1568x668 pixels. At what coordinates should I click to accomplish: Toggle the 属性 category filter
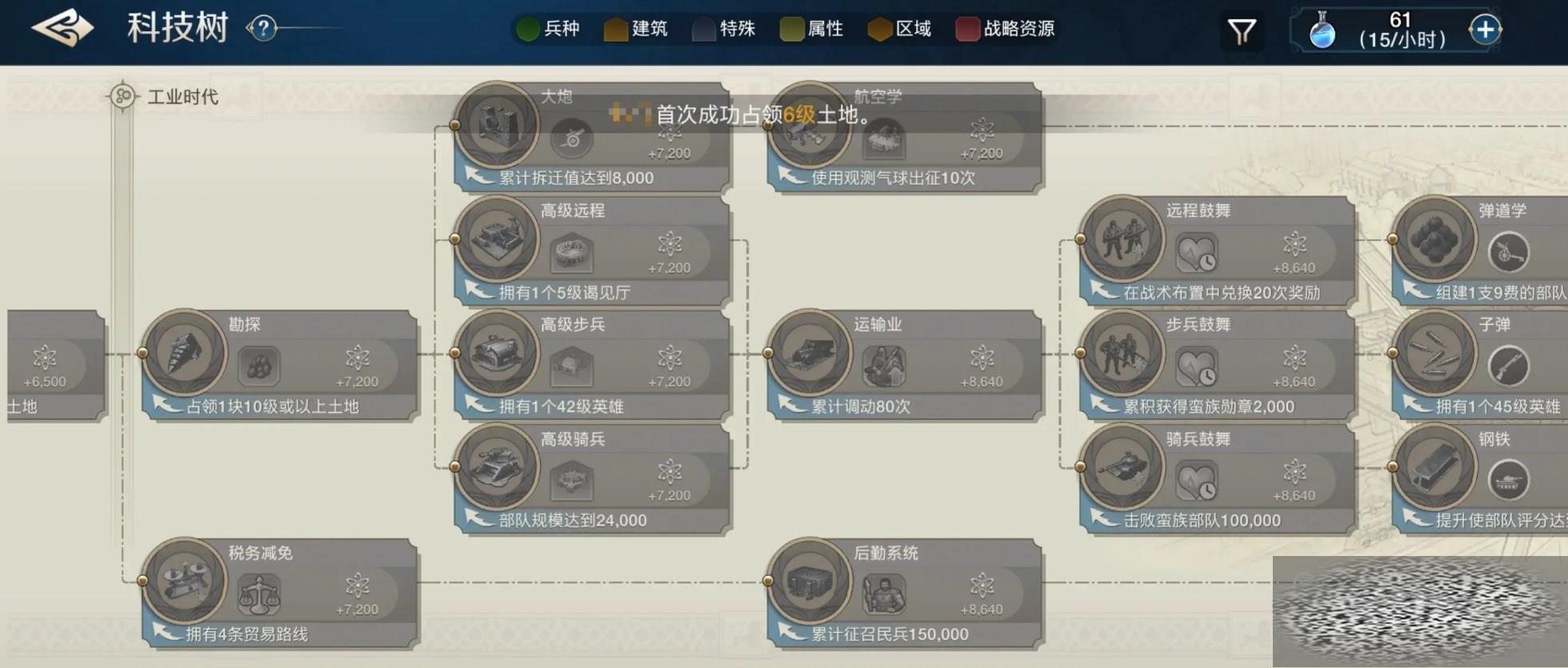(812, 29)
